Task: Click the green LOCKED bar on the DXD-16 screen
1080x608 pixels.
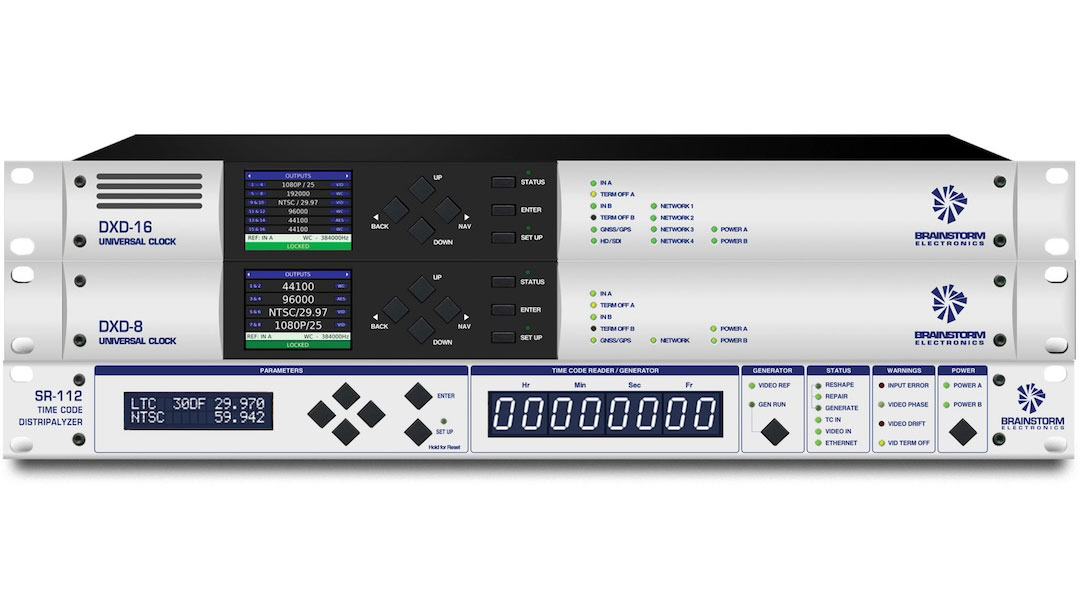Action: pos(298,246)
